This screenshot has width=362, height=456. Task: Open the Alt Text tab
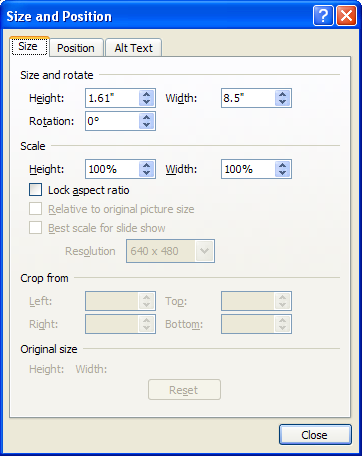pyautogui.click(x=133, y=48)
